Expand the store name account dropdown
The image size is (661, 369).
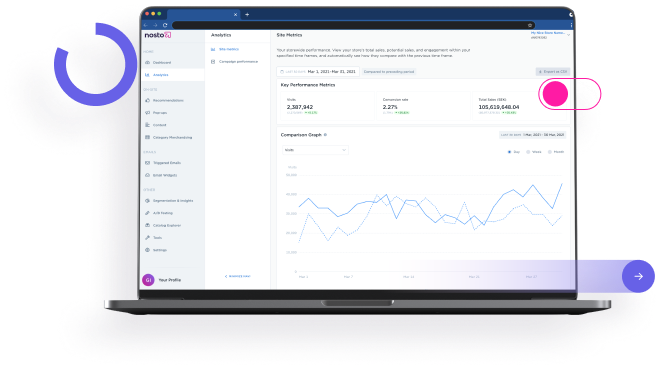tap(550, 35)
